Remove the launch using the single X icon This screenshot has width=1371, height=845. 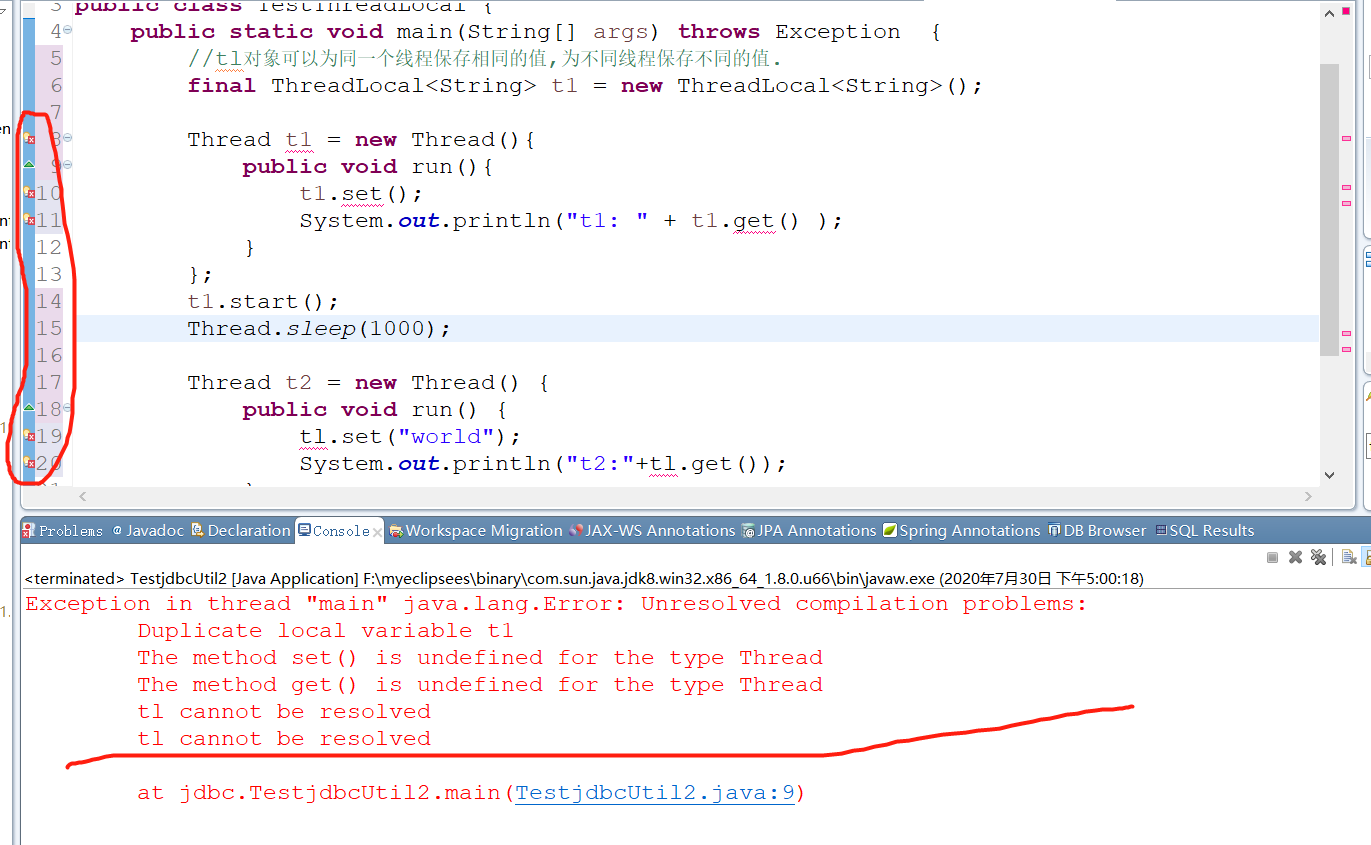[x=1295, y=557]
